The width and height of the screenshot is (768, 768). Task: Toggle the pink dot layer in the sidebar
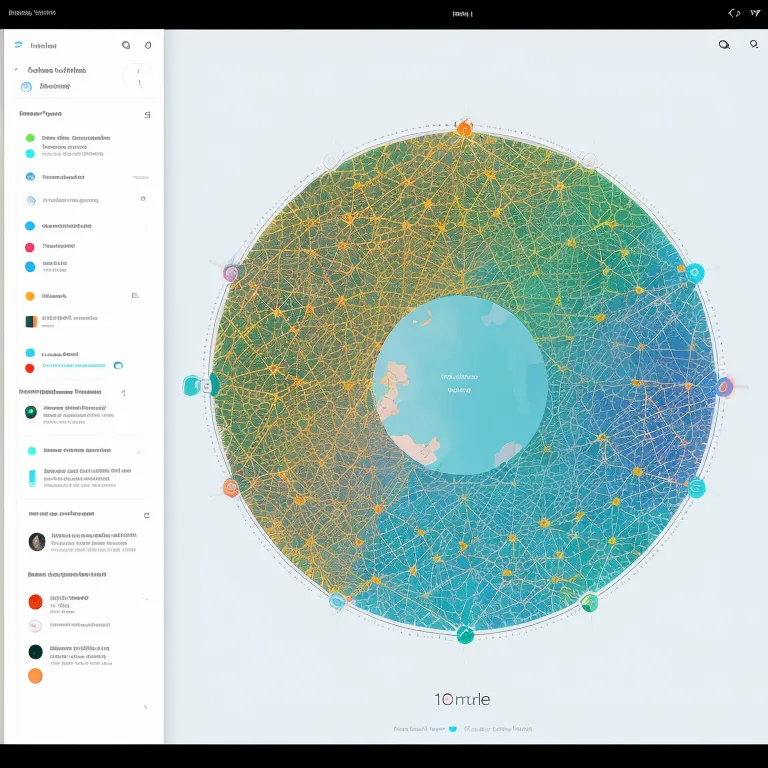pos(30,247)
